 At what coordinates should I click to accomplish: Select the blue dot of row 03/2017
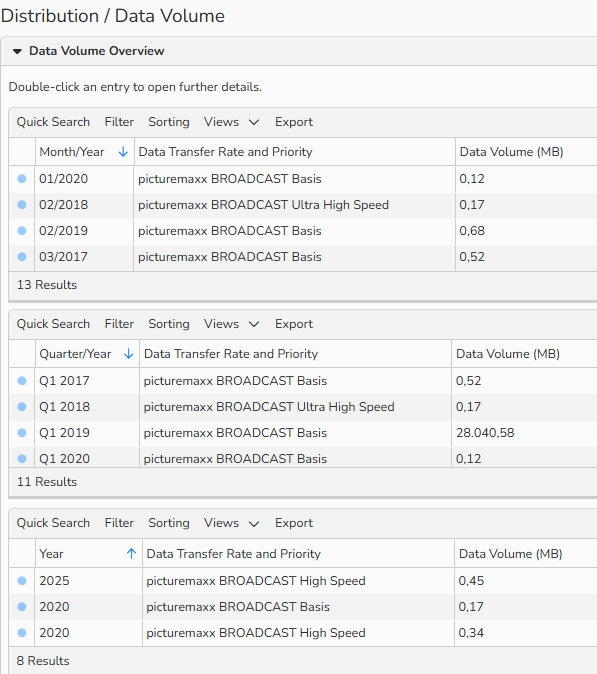[22, 257]
